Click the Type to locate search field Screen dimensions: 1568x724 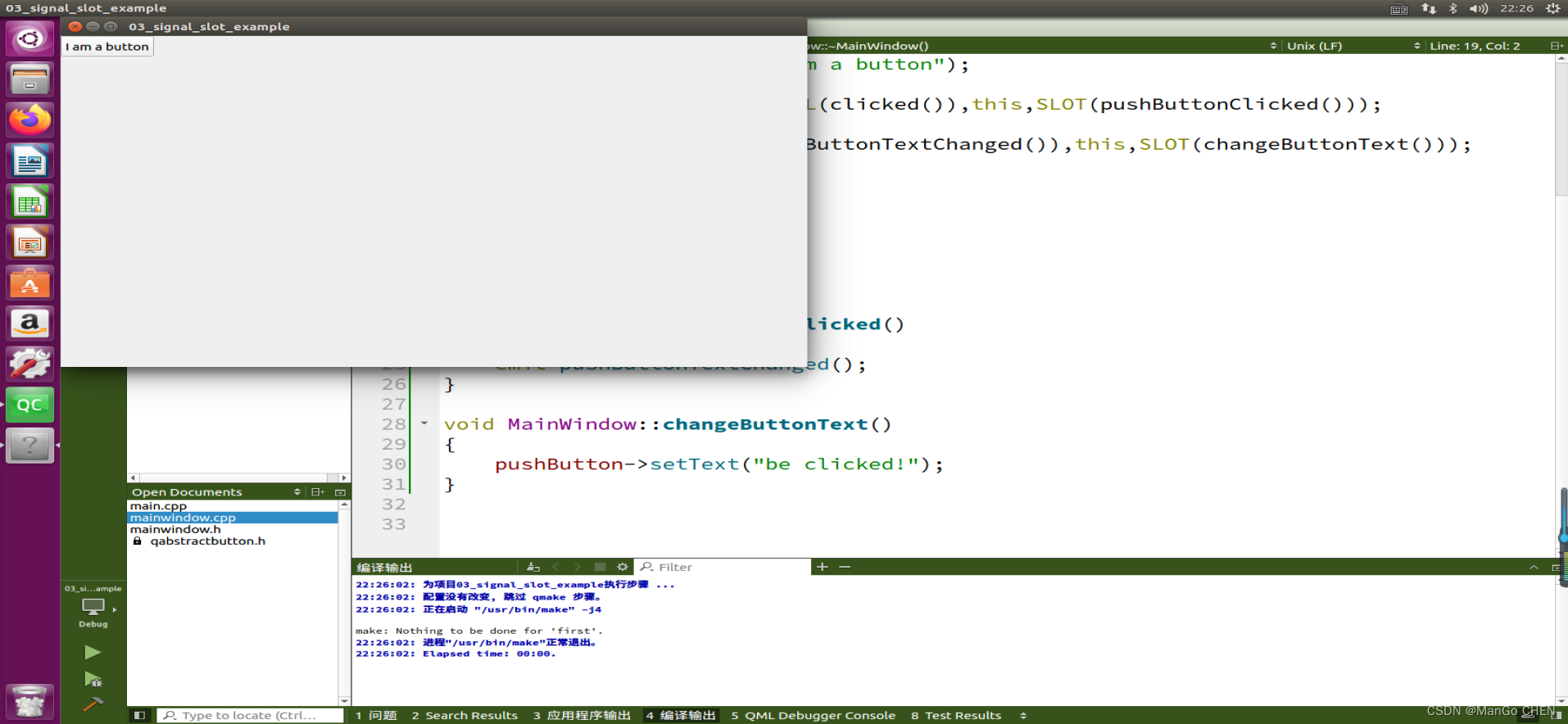pos(250,715)
